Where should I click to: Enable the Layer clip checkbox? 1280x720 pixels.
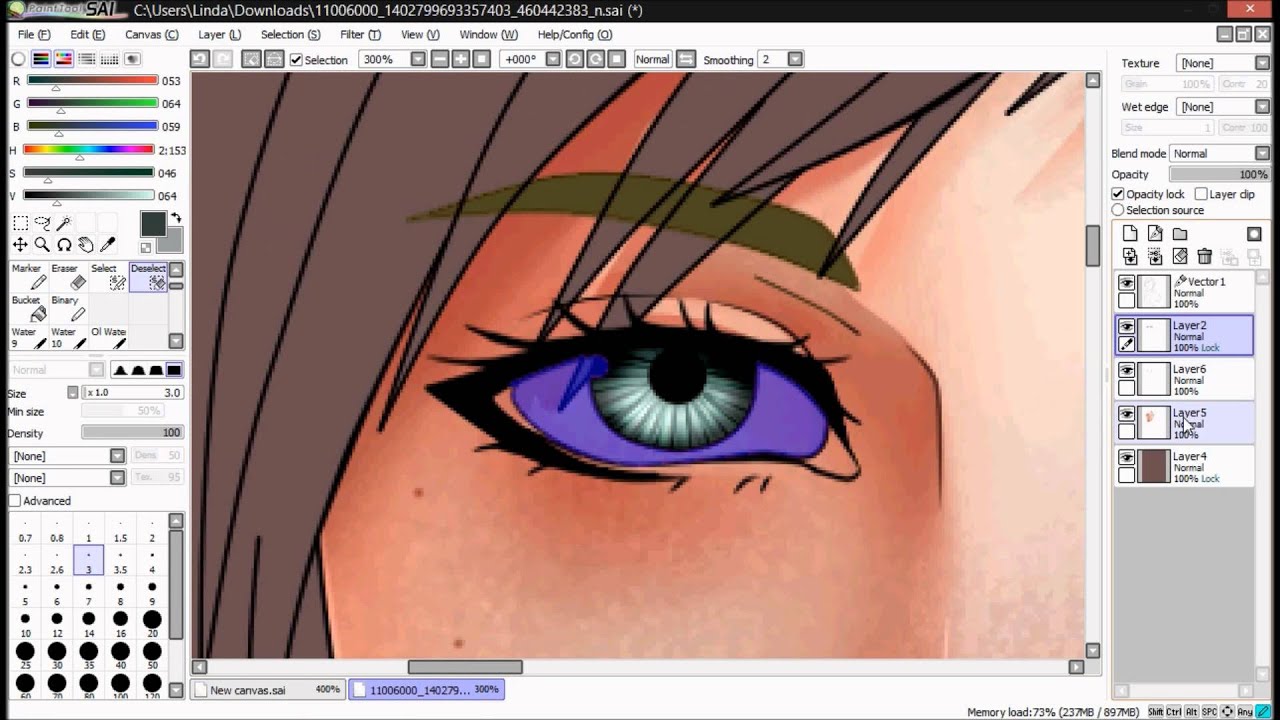pyautogui.click(x=1201, y=194)
